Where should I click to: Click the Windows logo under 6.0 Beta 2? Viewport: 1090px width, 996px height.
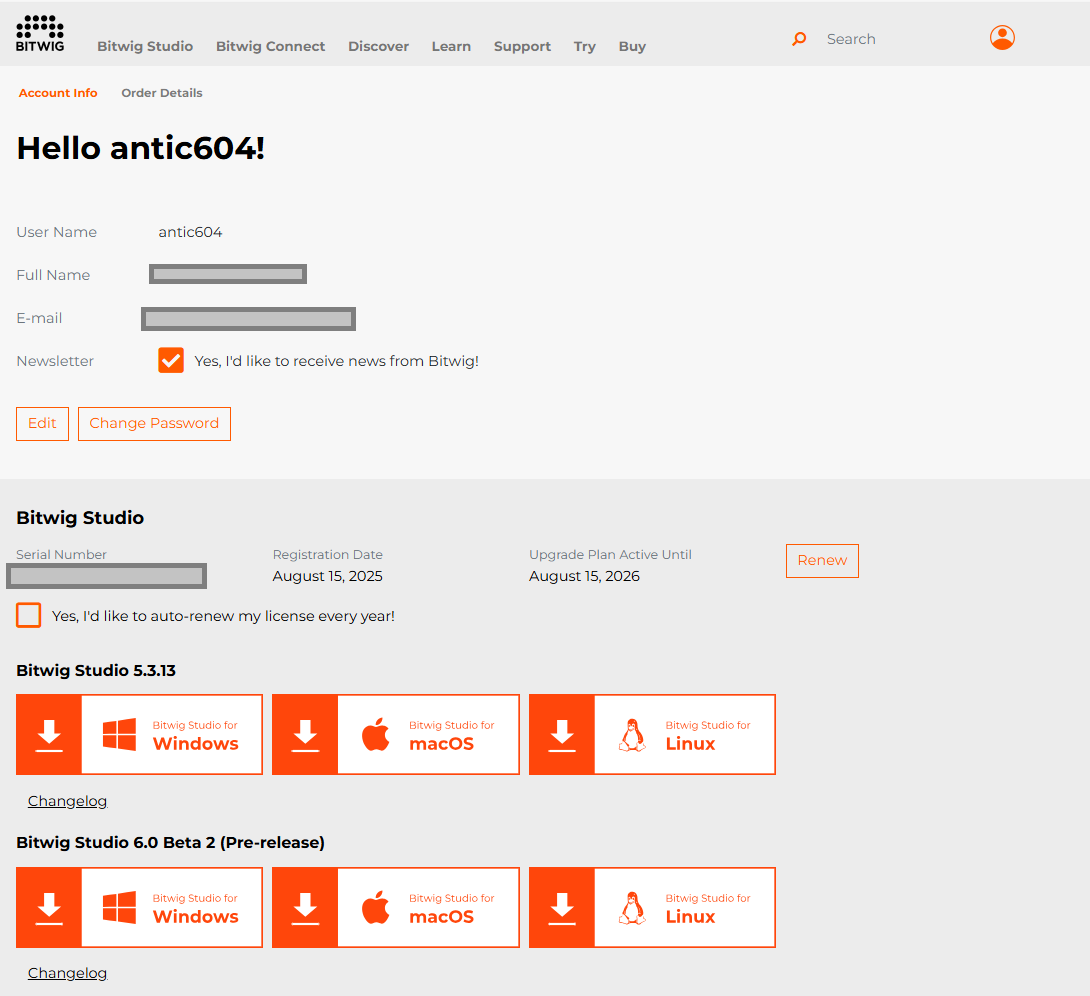click(x=120, y=908)
